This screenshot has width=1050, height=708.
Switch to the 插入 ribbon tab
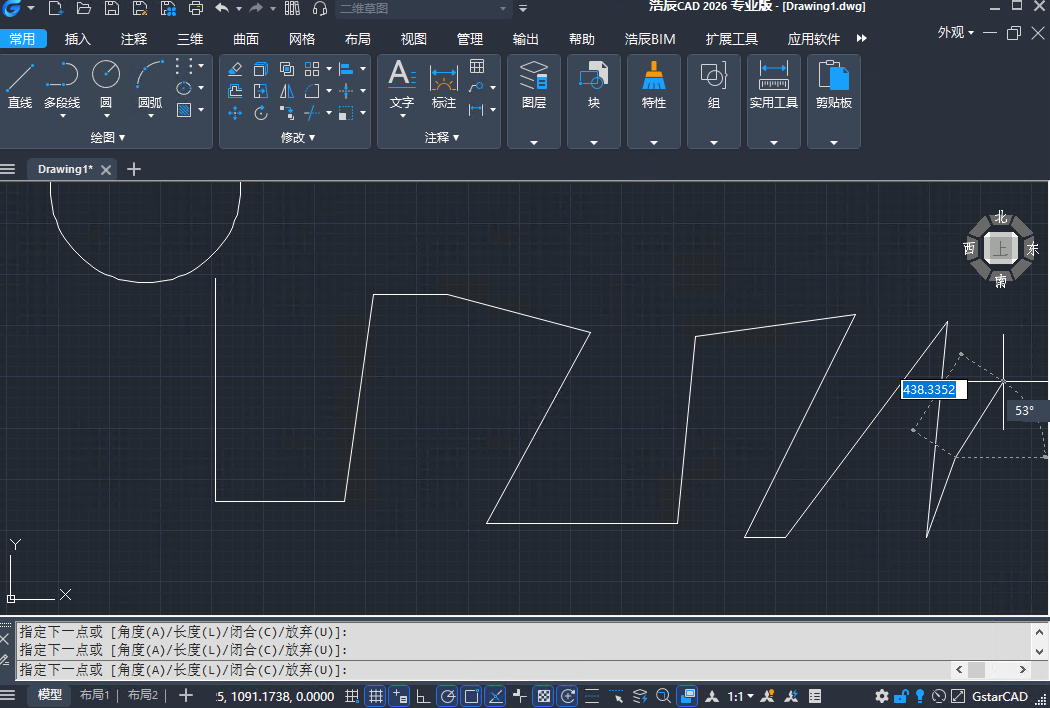[x=77, y=39]
